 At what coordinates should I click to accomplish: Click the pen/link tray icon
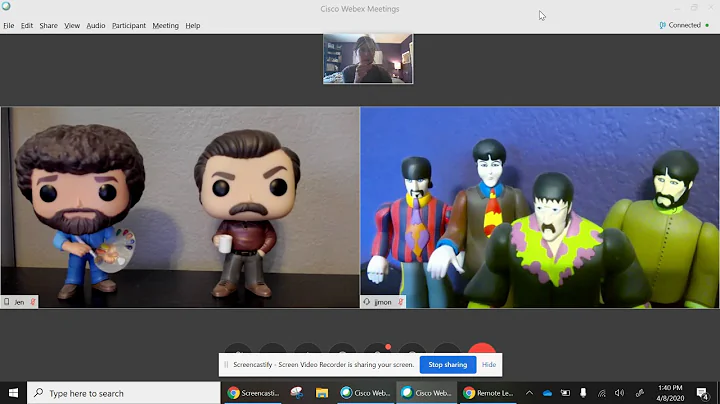(x=639, y=393)
